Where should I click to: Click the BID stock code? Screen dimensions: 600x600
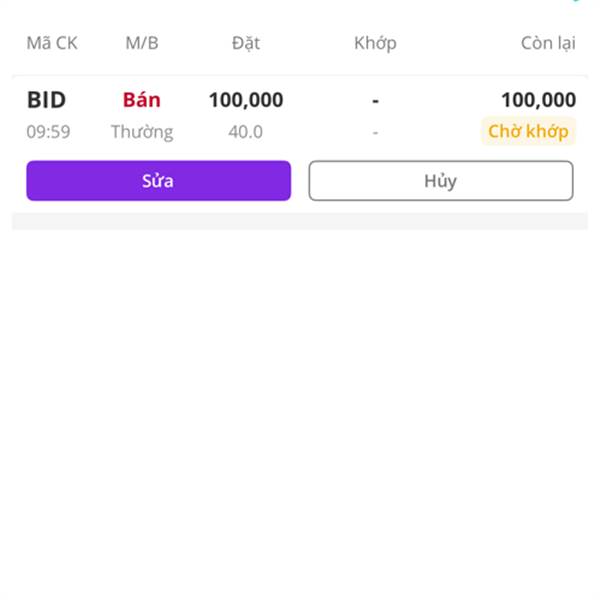pyautogui.click(x=46, y=100)
